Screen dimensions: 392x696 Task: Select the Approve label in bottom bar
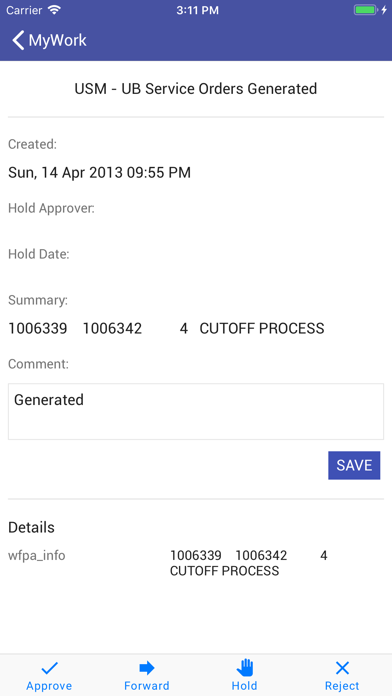(49, 686)
